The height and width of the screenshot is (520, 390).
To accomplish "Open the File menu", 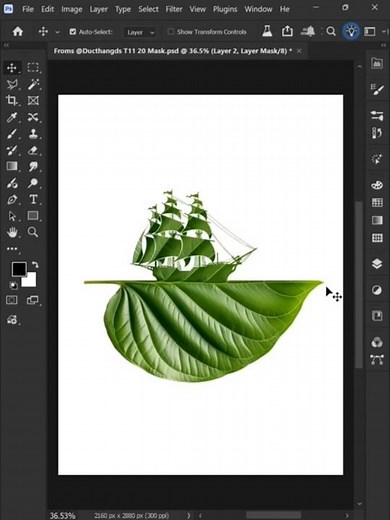I will point(28,9).
